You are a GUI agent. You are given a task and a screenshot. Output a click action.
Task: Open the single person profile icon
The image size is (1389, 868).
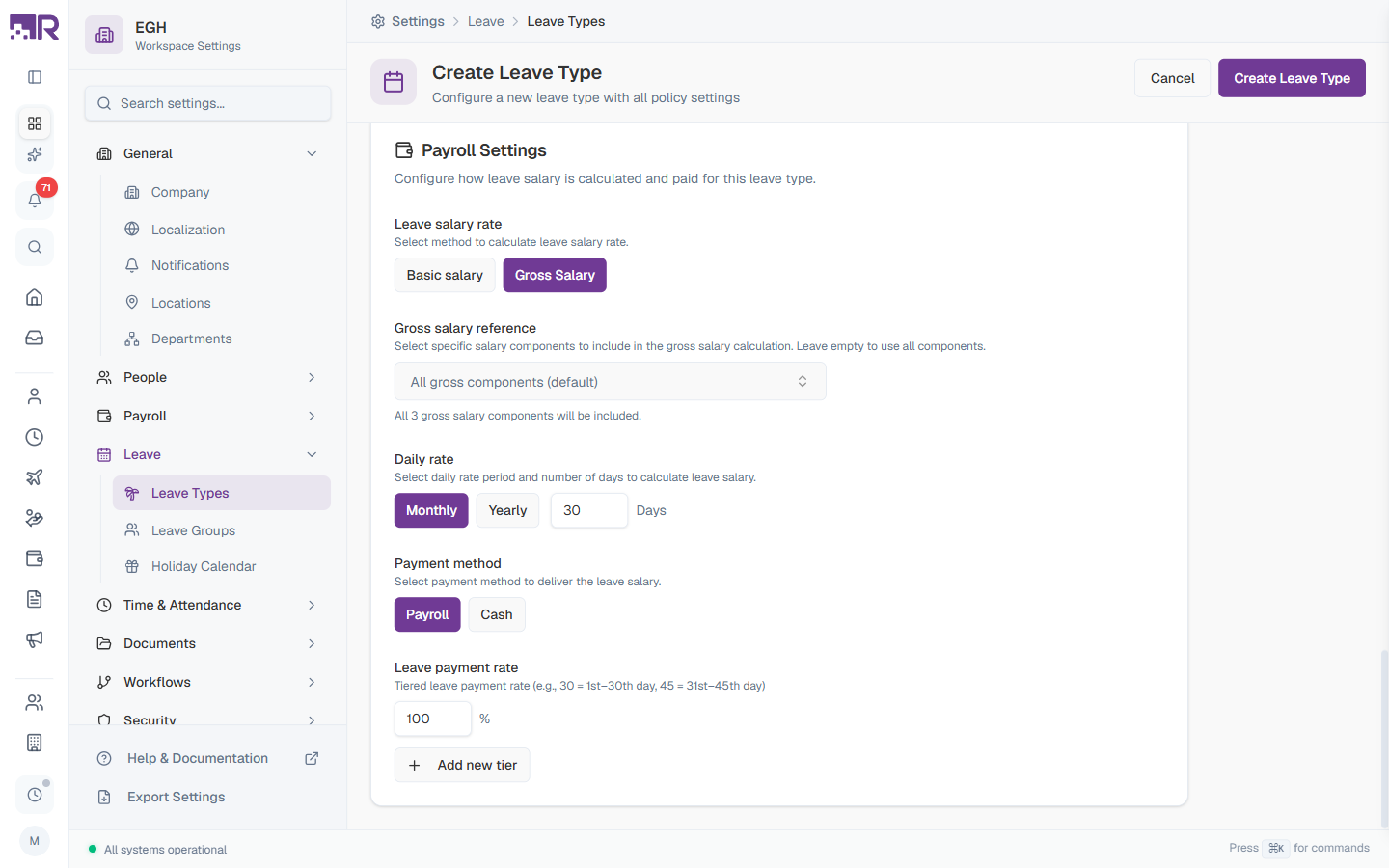point(35,396)
